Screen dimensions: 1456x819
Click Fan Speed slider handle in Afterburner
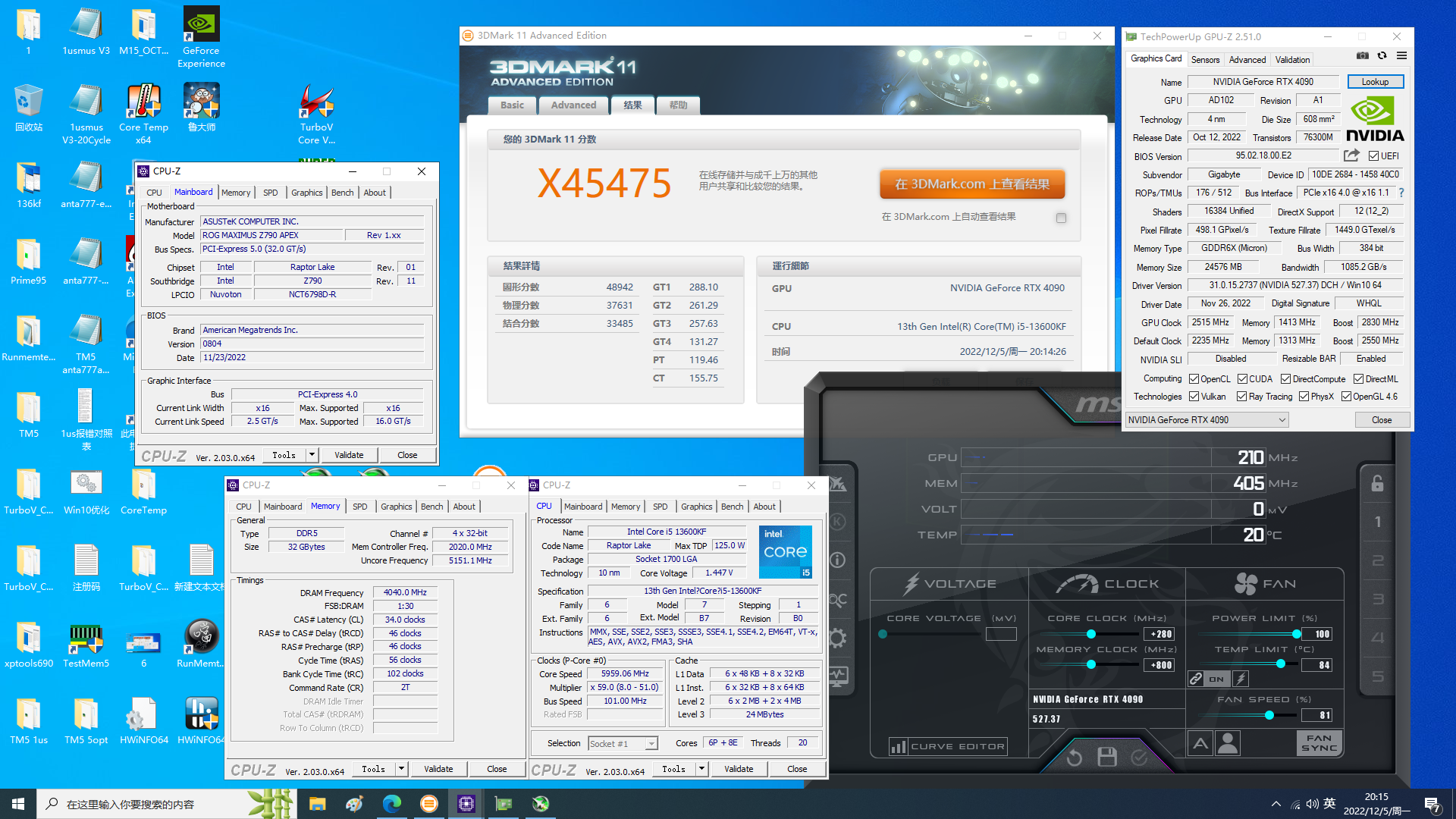coord(1269,715)
